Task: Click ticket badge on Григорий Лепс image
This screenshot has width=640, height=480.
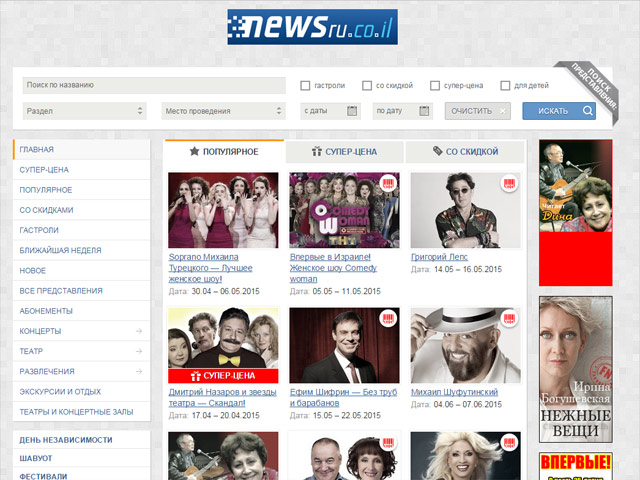Action: [x=509, y=183]
